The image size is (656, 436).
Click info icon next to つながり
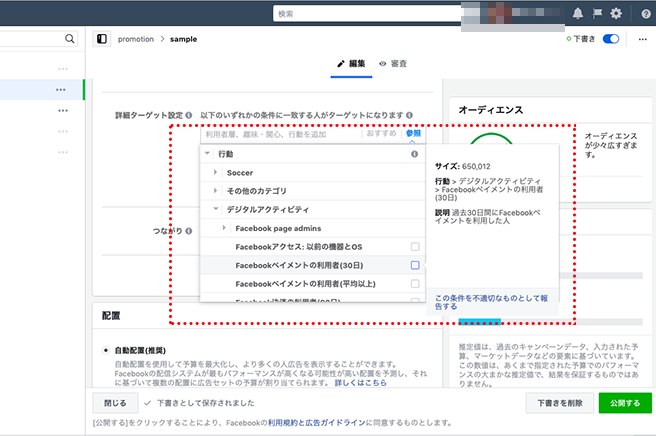(189, 231)
